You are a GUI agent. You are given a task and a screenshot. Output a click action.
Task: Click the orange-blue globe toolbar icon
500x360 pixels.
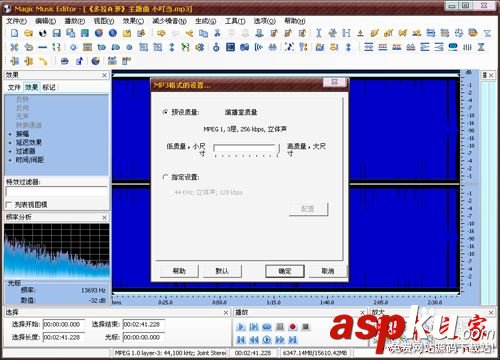click(x=99, y=33)
